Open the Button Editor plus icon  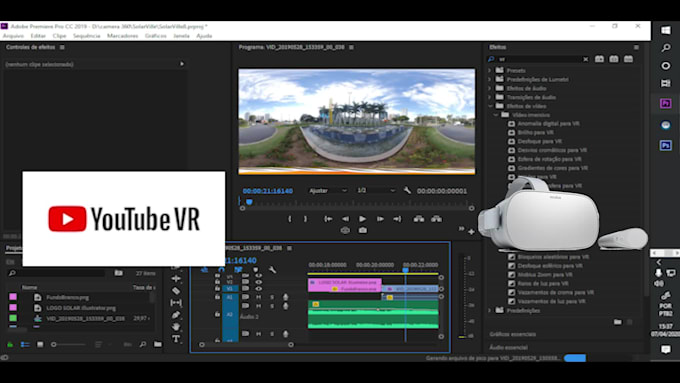click(471, 232)
